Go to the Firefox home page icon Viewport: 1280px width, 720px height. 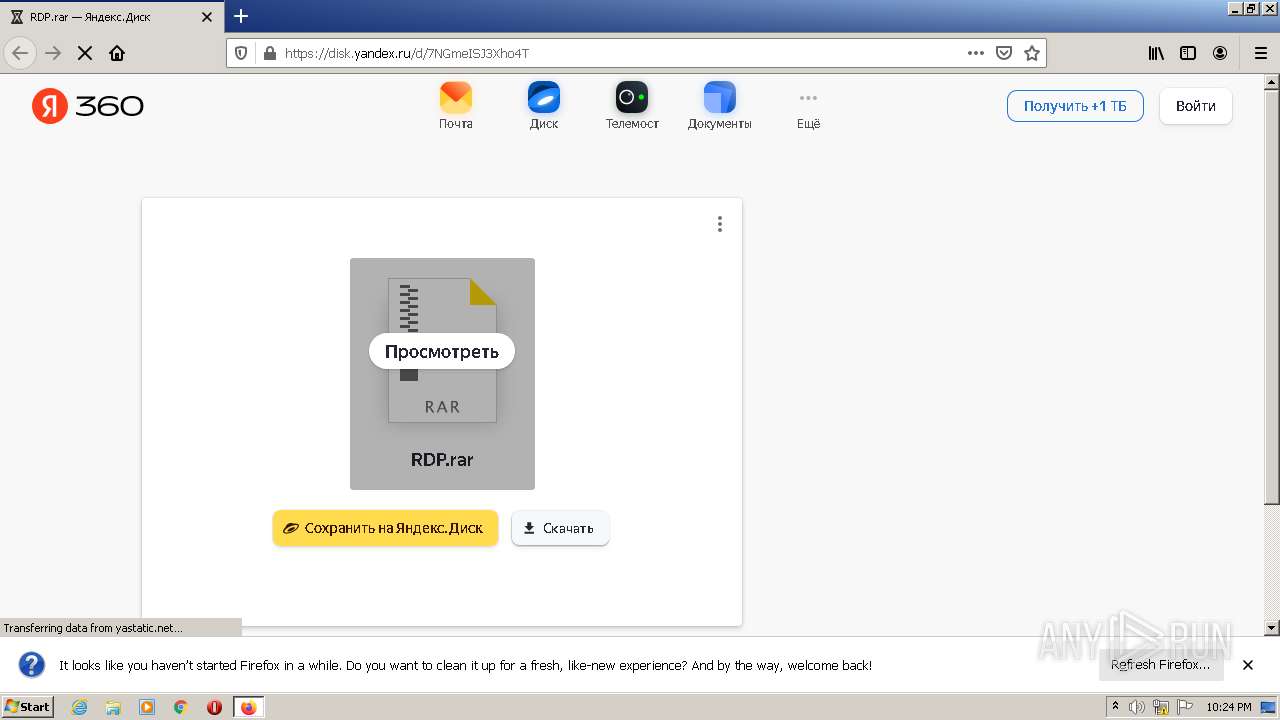pyautogui.click(x=117, y=53)
